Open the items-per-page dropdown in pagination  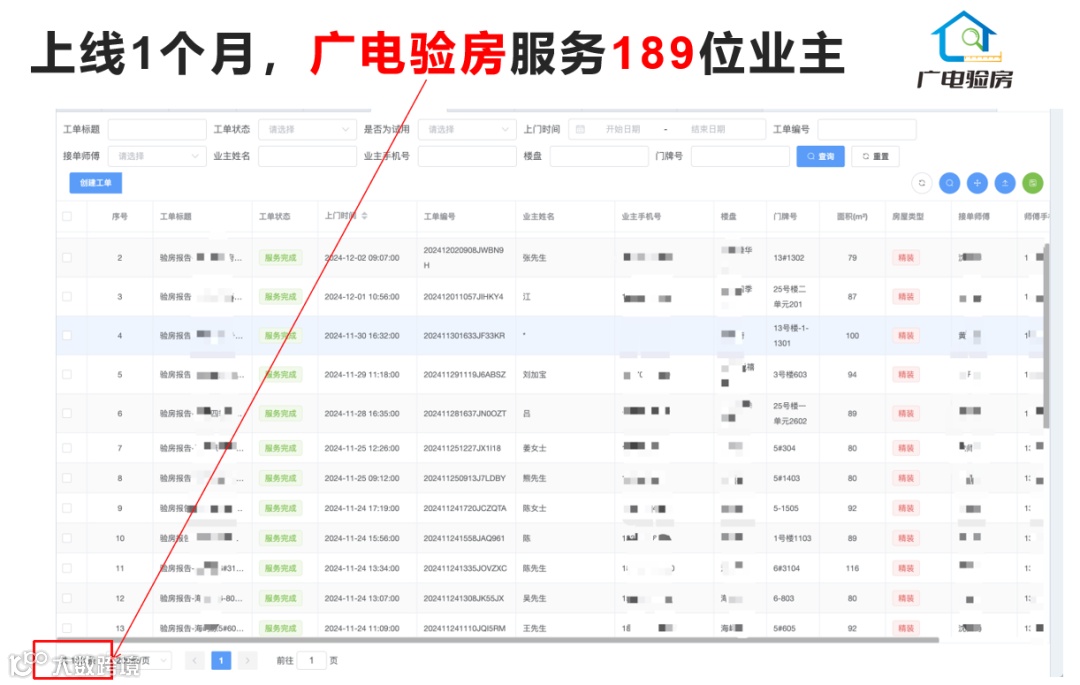141,661
